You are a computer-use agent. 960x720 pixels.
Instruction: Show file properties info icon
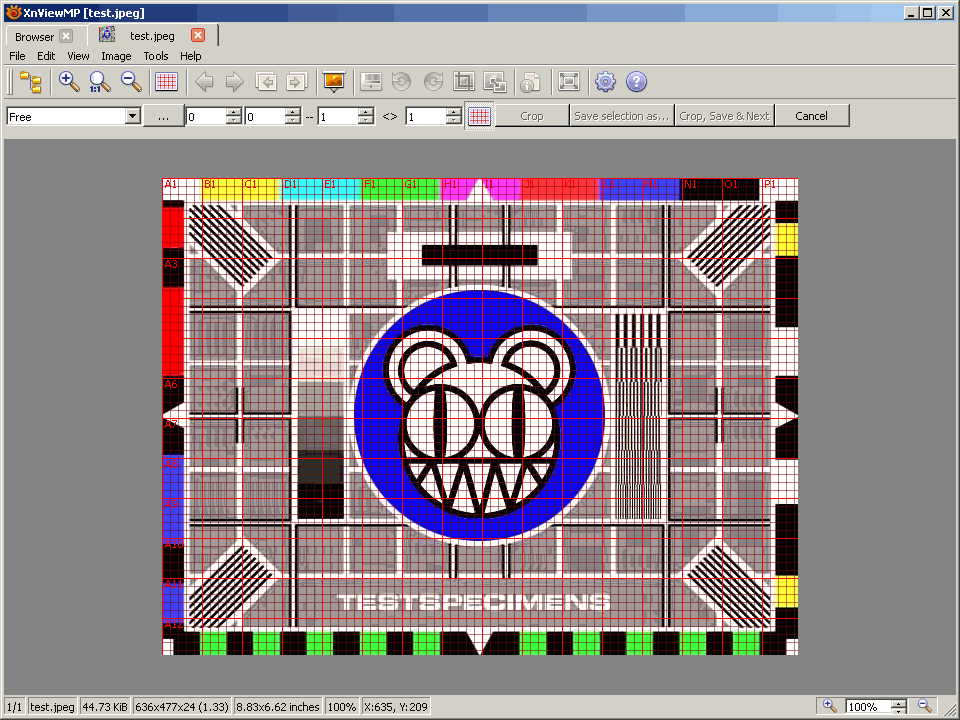530,81
